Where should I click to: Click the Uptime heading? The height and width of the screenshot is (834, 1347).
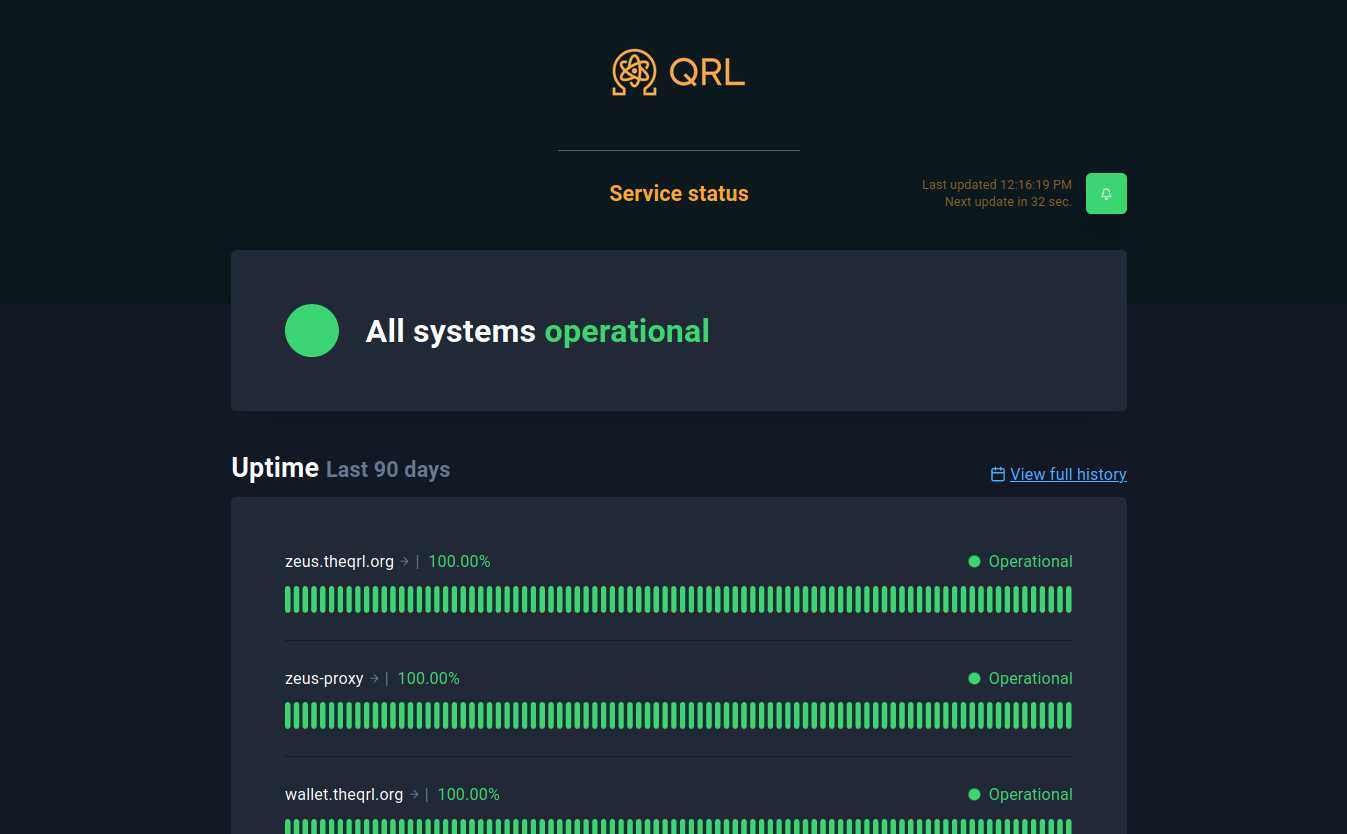[x=275, y=467]
